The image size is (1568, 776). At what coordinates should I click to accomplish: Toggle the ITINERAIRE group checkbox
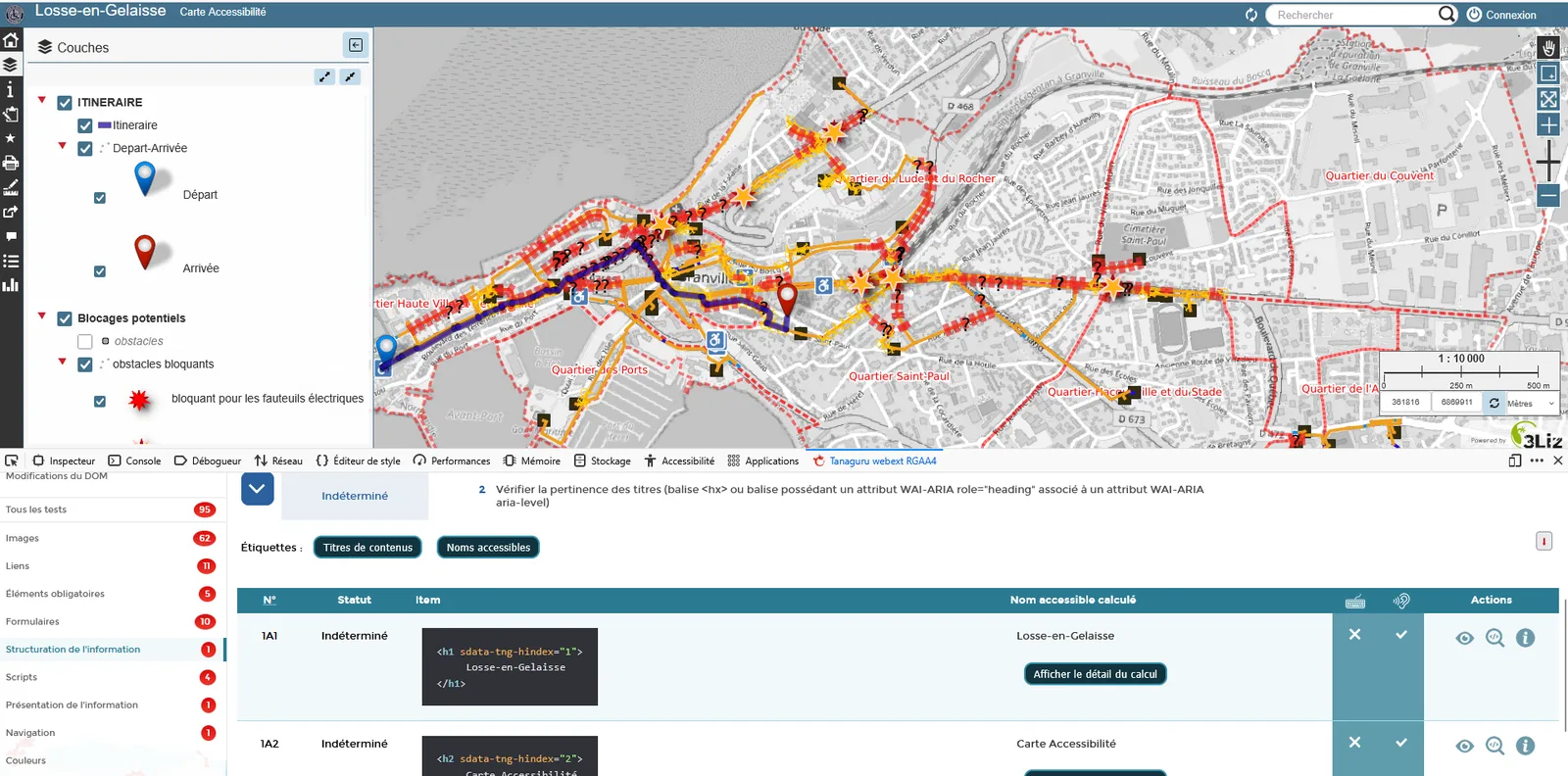65,103
